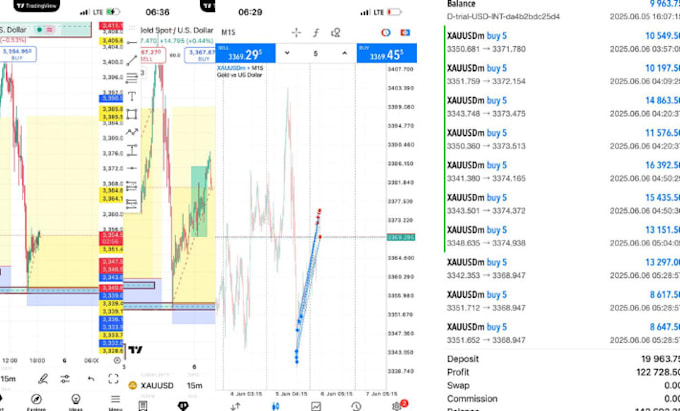Viewport: 680px width, 411px height.
Task: Tap the lot size value 5
Action: 316,53
